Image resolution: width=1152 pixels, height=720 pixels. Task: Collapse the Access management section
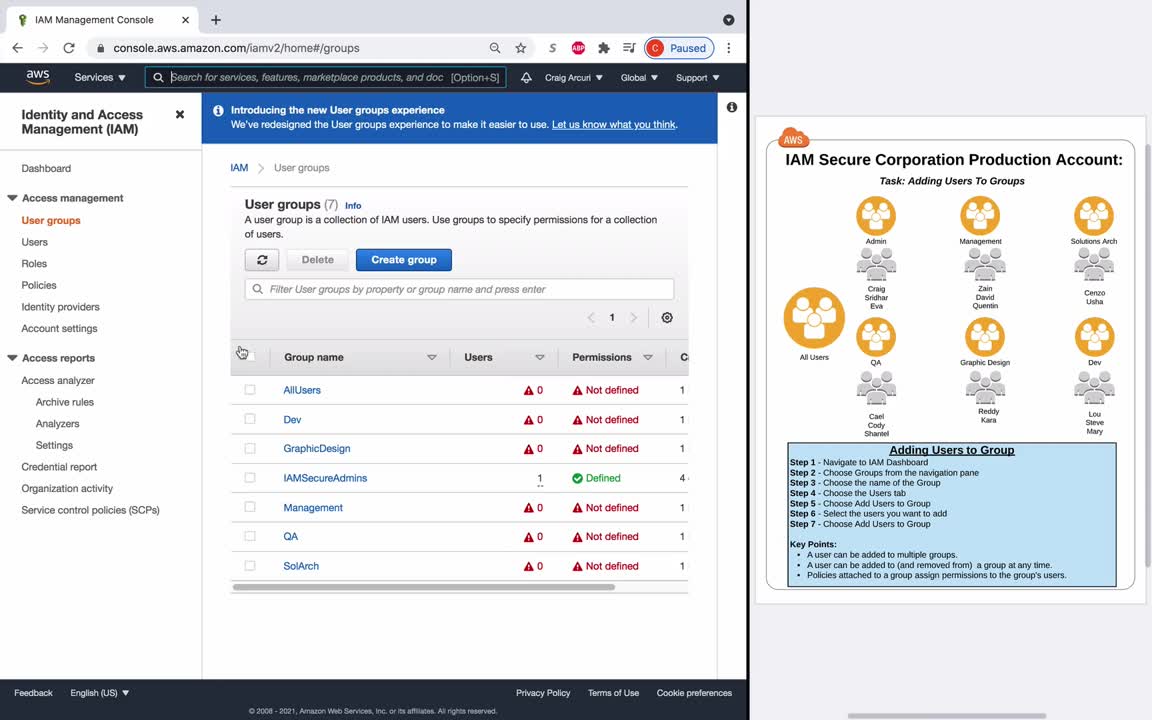[12, 198]
